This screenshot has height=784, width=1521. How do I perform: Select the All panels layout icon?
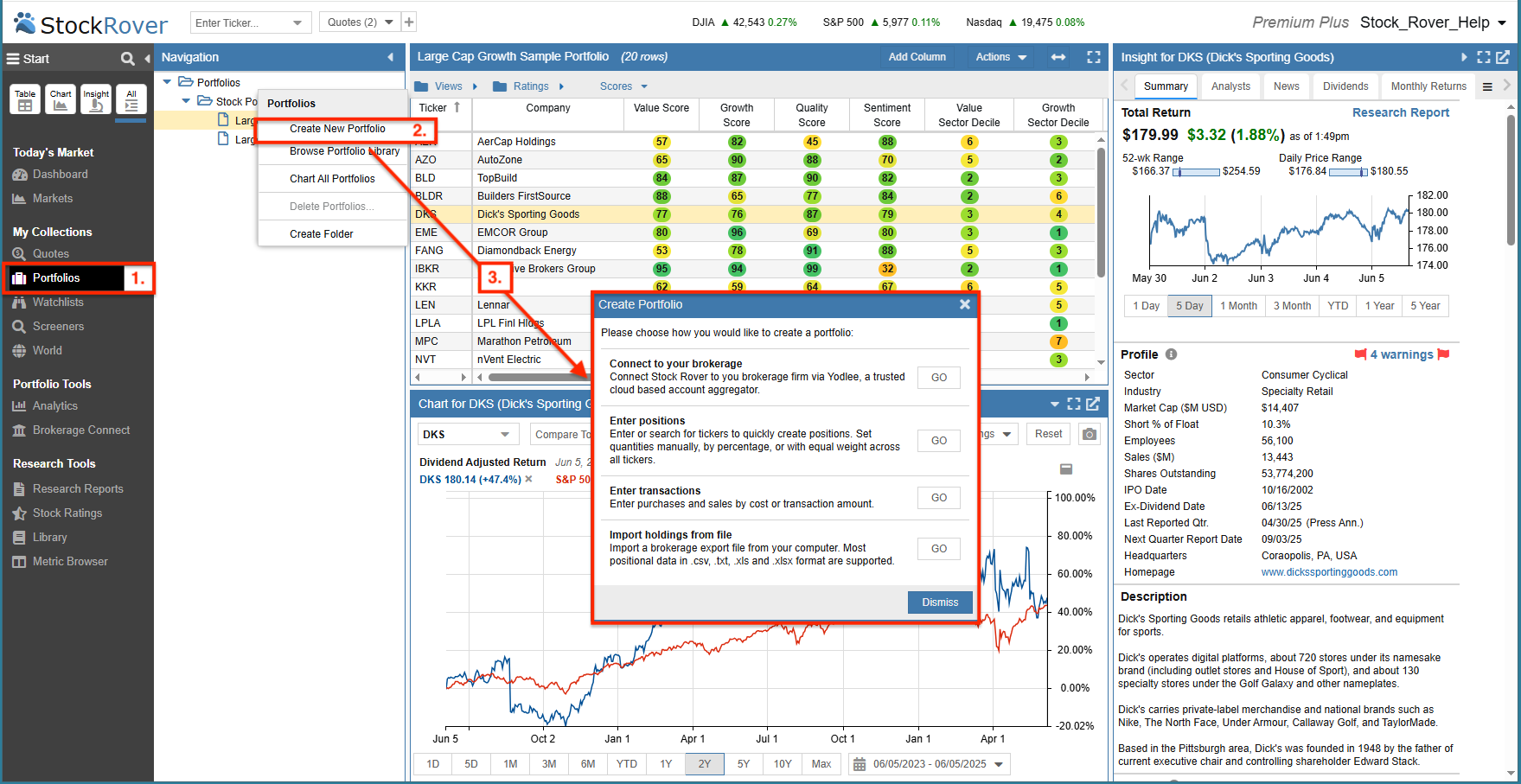click(x=131, y=99)
